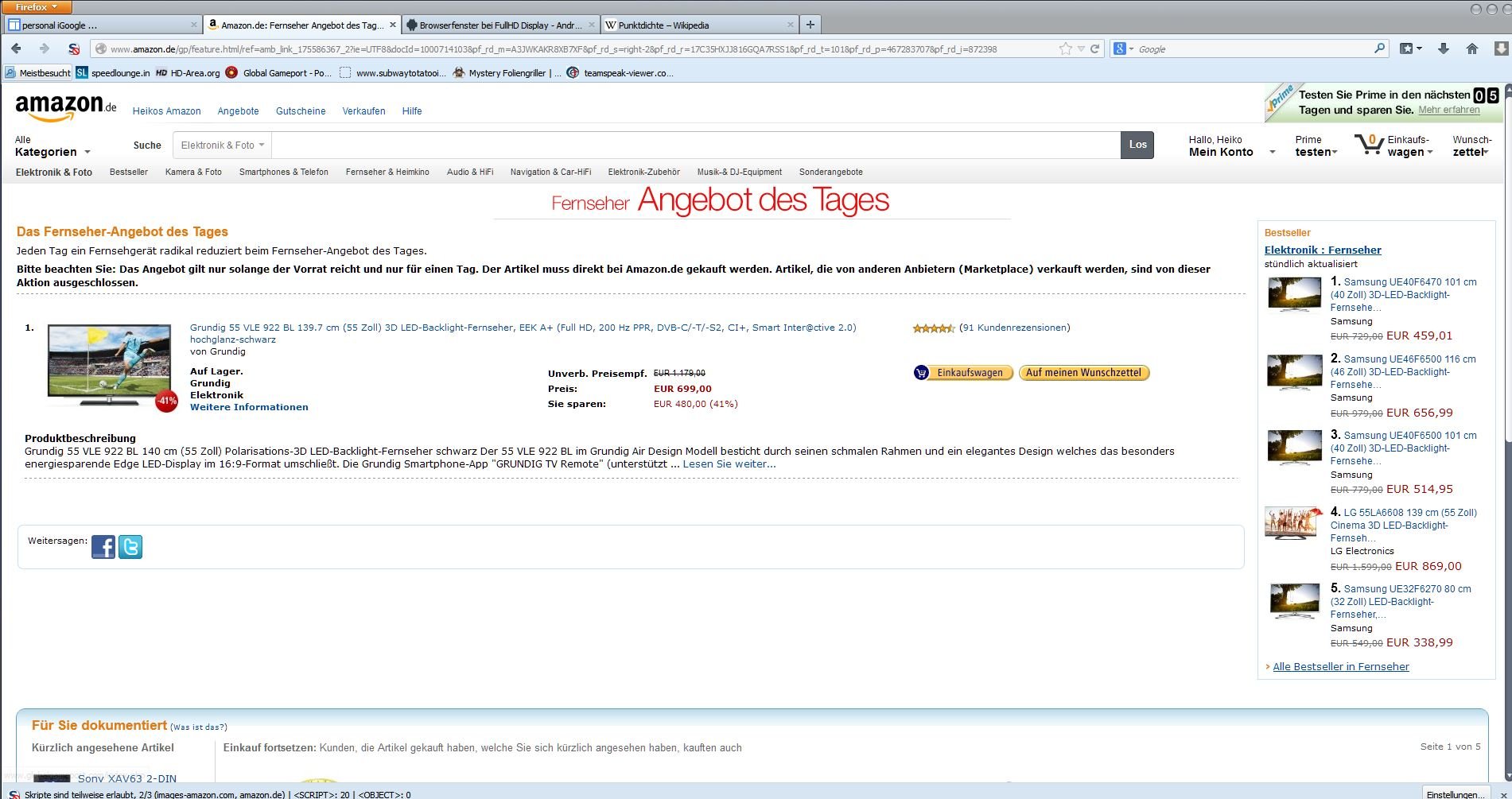Open the Hilfe link

[x=412, y=111]
